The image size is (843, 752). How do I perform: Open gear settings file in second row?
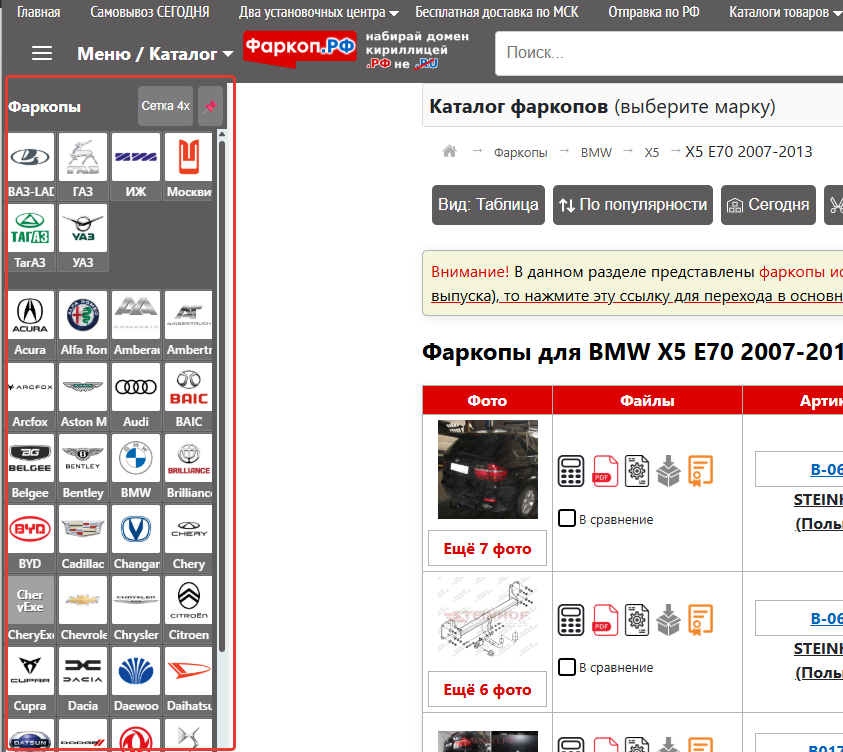(637, 620)
